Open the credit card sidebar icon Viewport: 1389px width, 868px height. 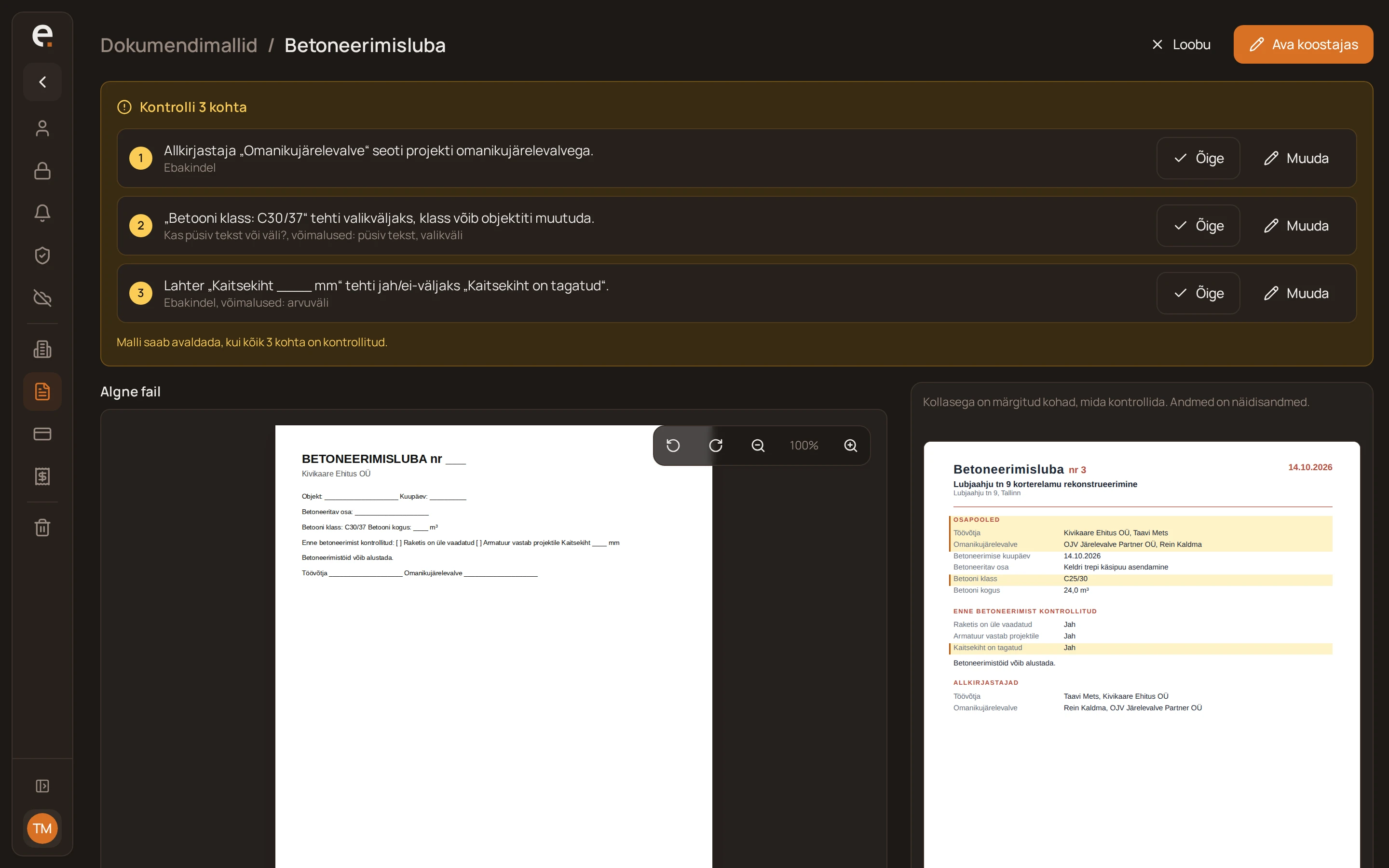42,434
